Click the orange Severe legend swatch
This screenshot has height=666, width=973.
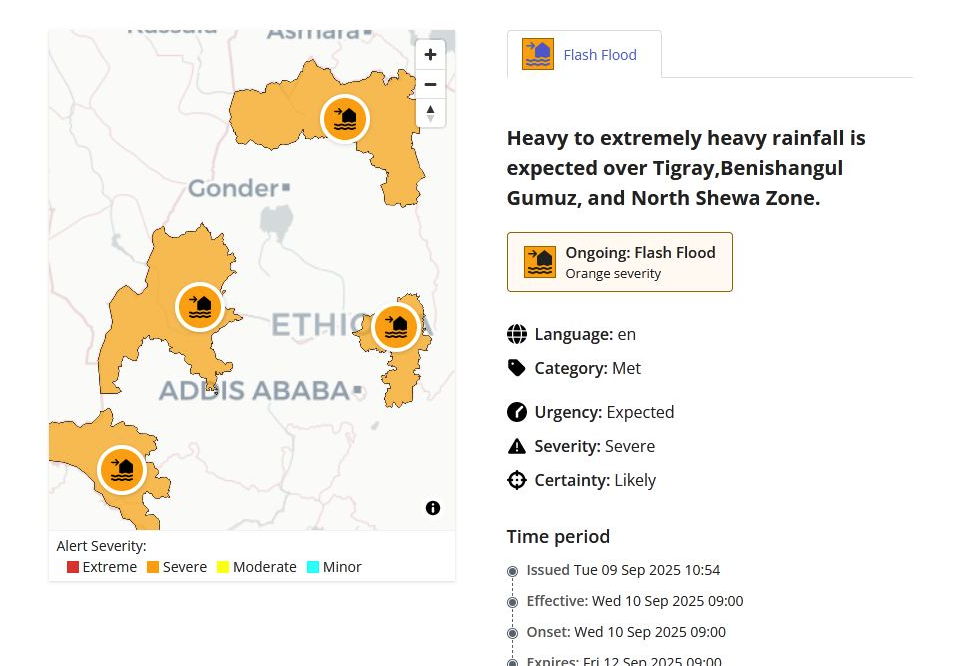pyautogui.click(x=153, y=567)
